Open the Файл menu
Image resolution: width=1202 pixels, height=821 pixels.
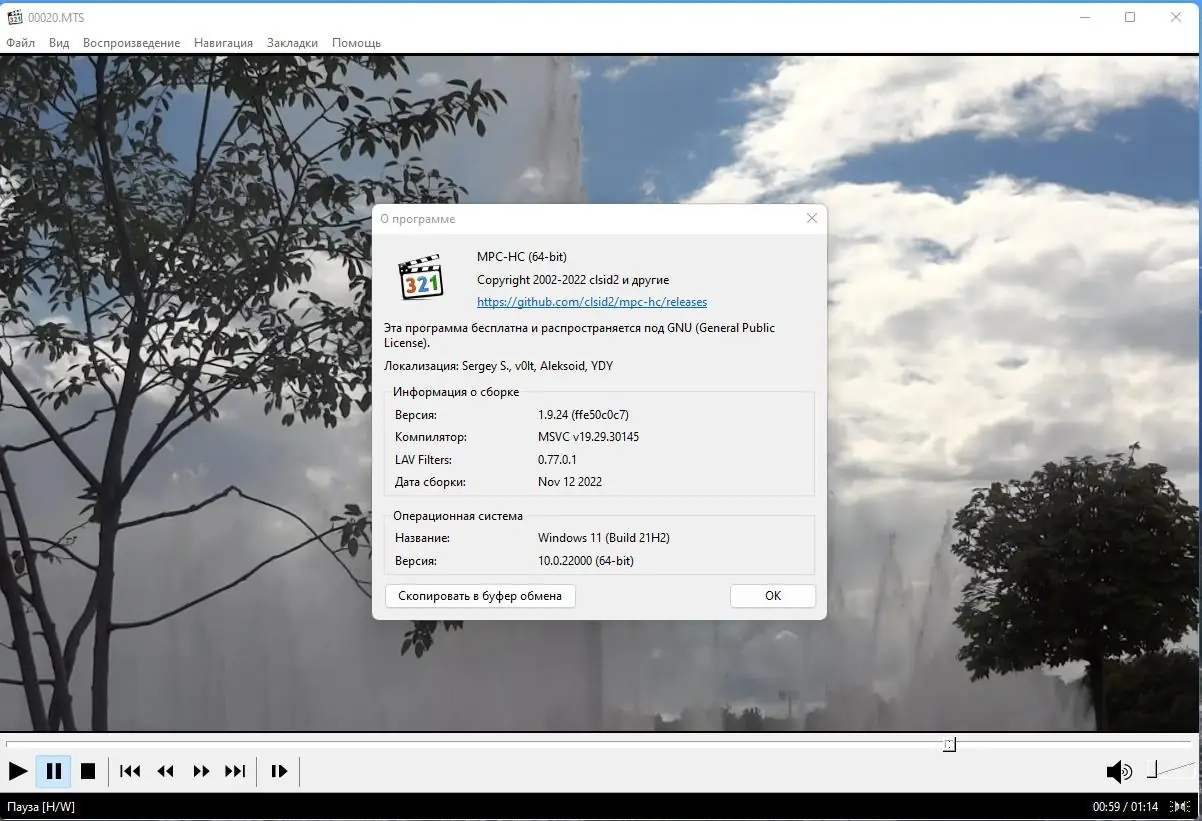tap(20, 42)
